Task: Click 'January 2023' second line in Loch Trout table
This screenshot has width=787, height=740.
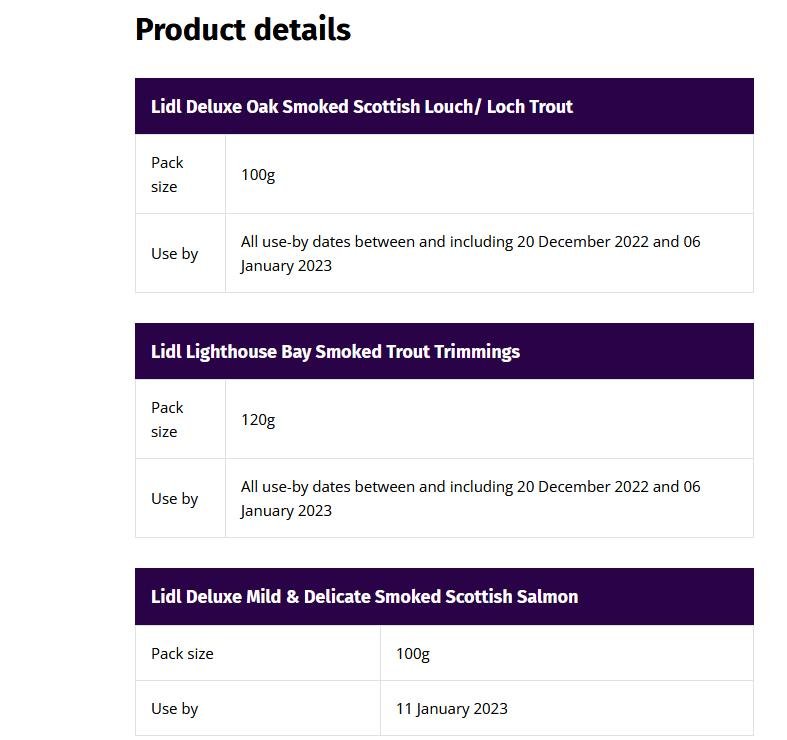Action: [x=286, y=266]
